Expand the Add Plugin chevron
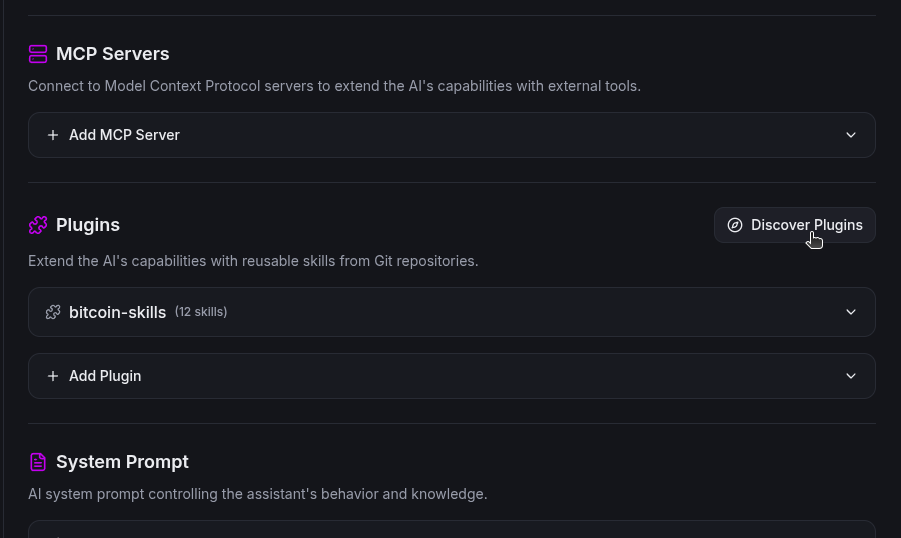This screenshot has height=538, width=901. [851, 376]
